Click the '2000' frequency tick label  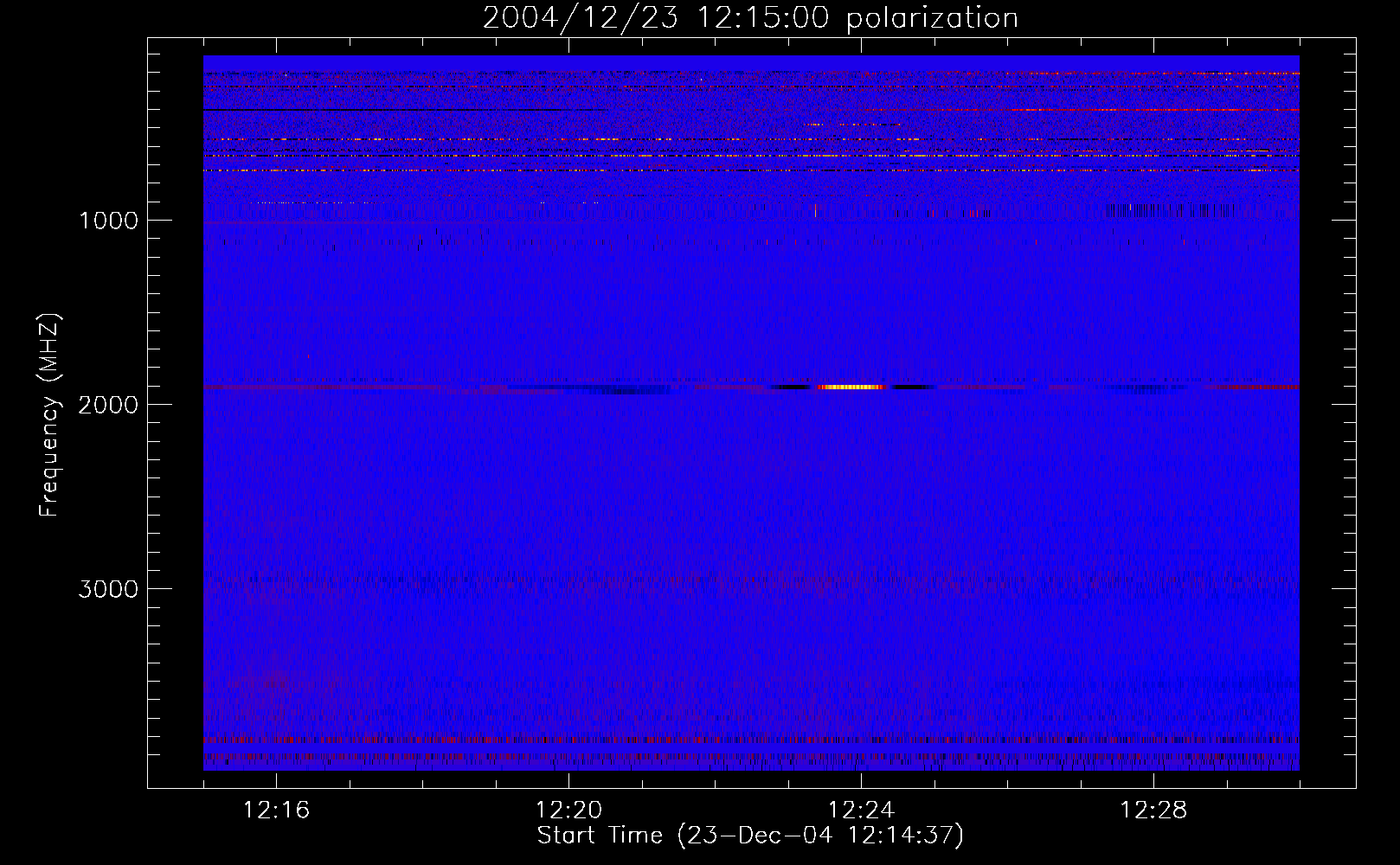coord(108,405)
